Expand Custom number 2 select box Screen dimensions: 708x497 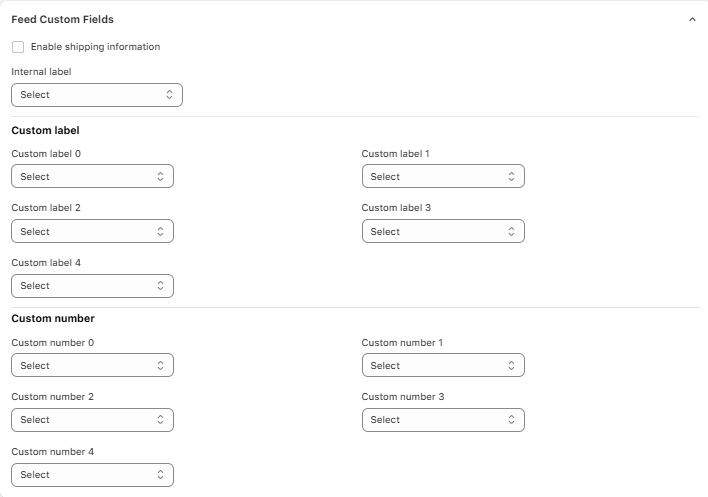[92, 420]
